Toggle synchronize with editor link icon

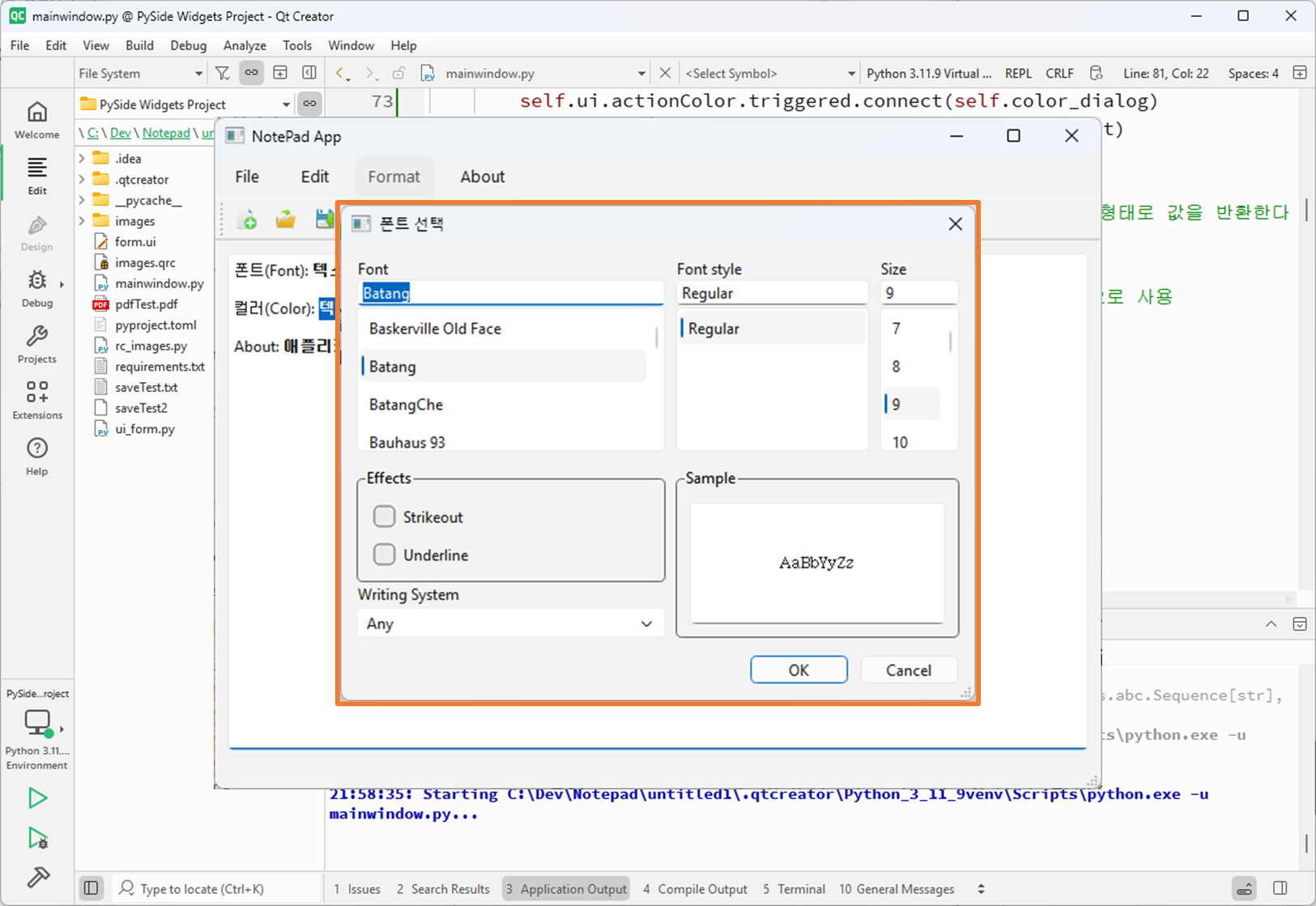pos(252,73)
